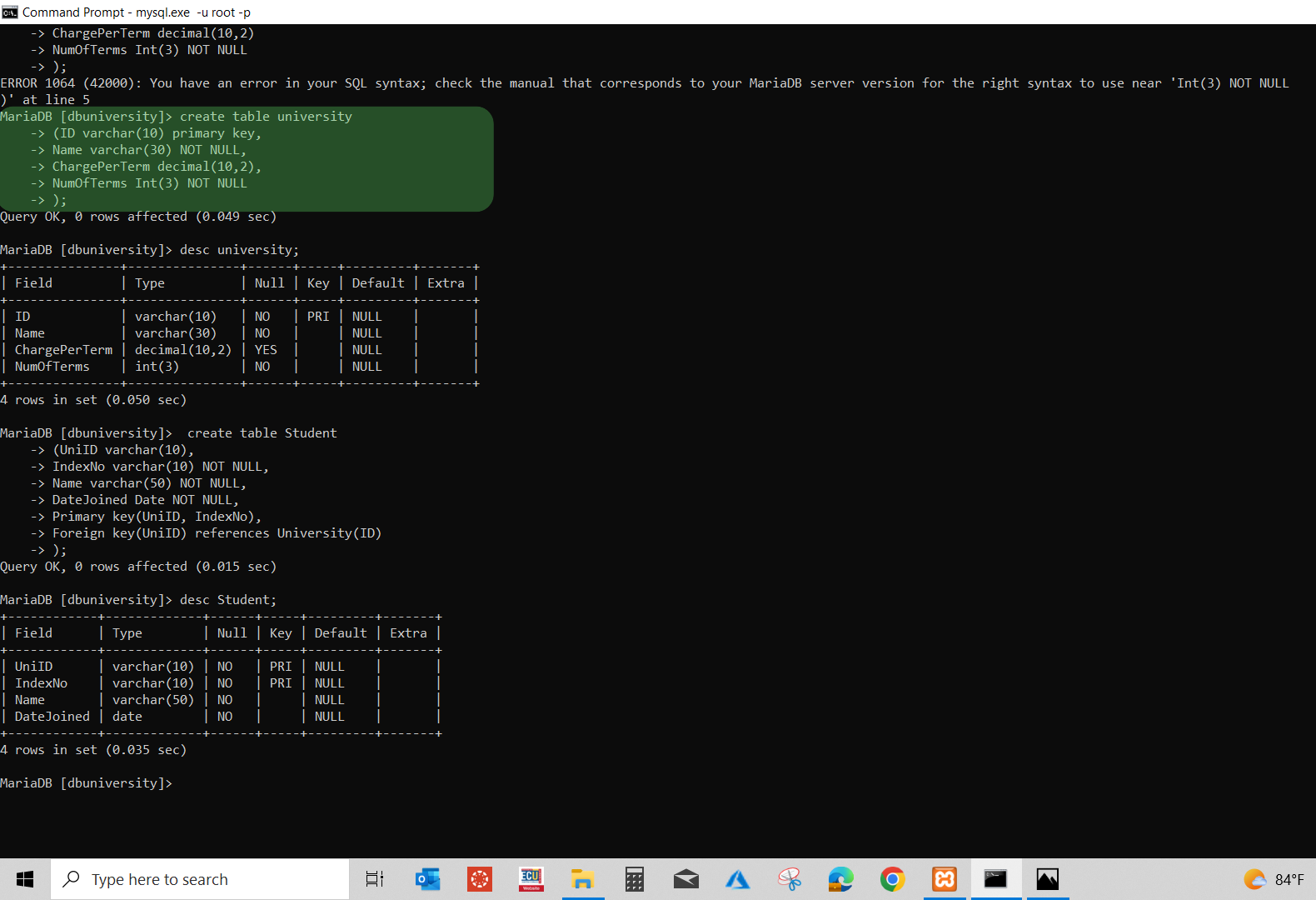The width and height of the screenshot is (1316, 900).
Task: Click 'IndexNo' field in Student table output
Action: pos(41,683)
